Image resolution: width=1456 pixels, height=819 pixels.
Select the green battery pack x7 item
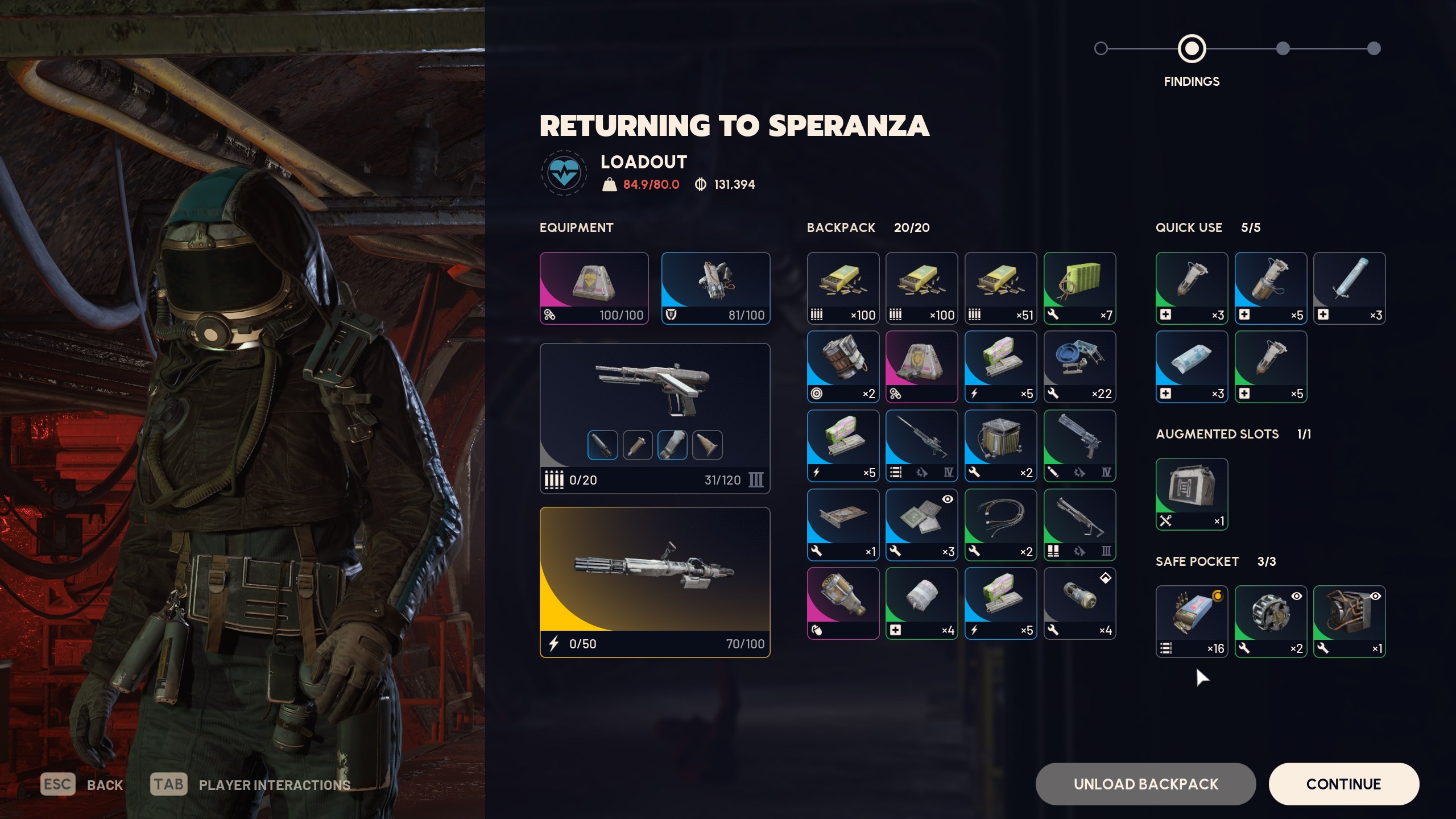click(1079, 288)
